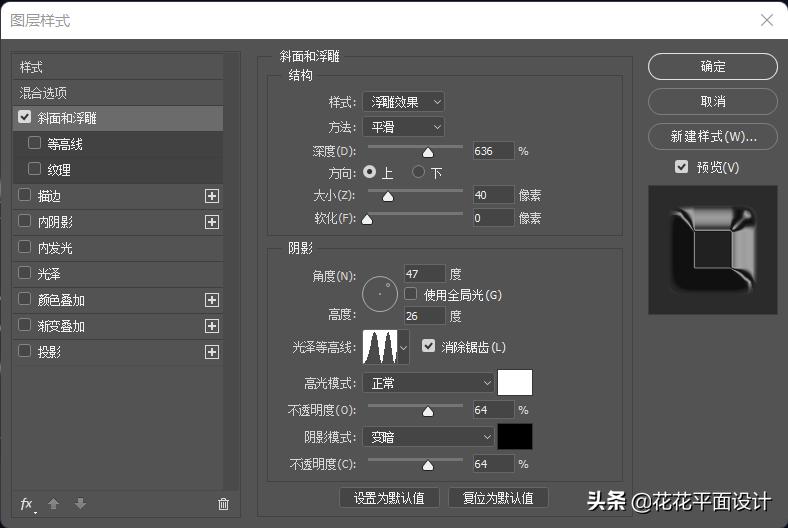Move effect down with arrow icon

click(x=80, y=503)
